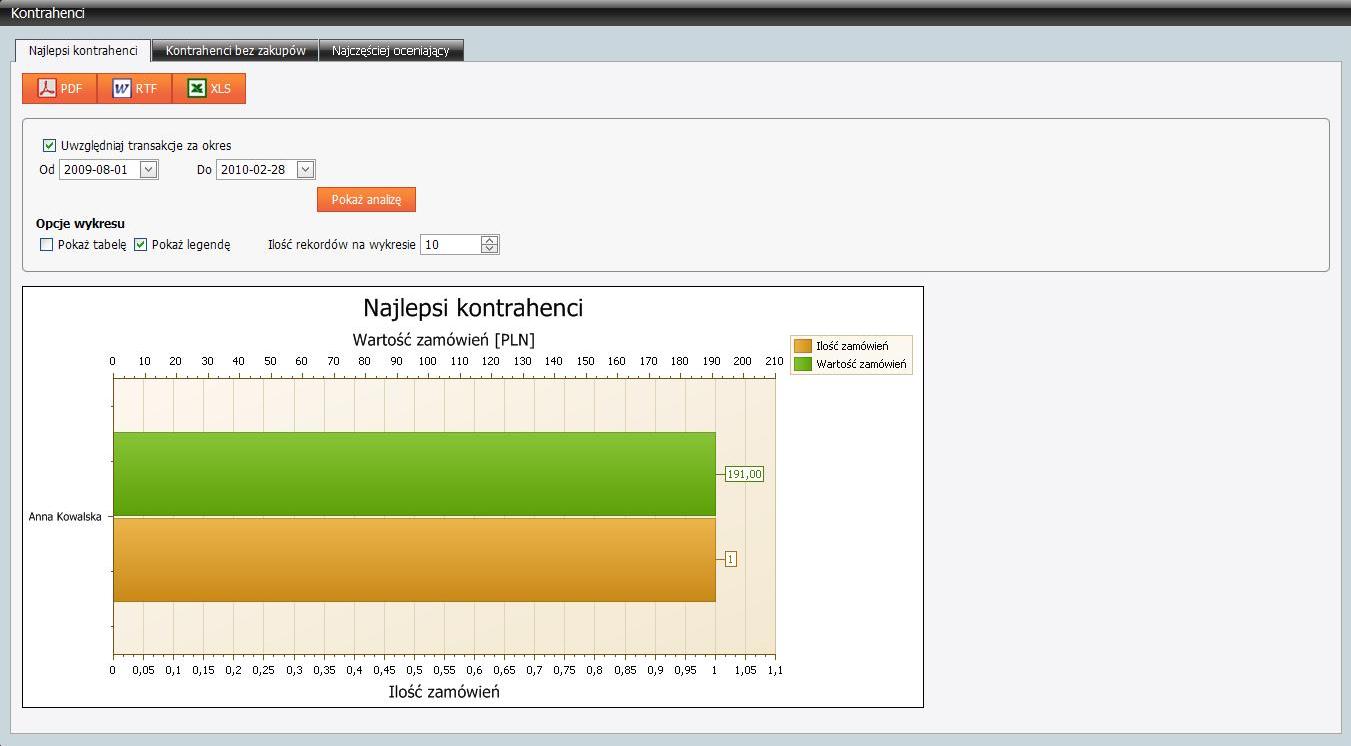Image resolution: width=1351 pixels, height=746 pixels.
Task: Click the orange Ilość zamówień bar
Action: [x=414, y=559]
